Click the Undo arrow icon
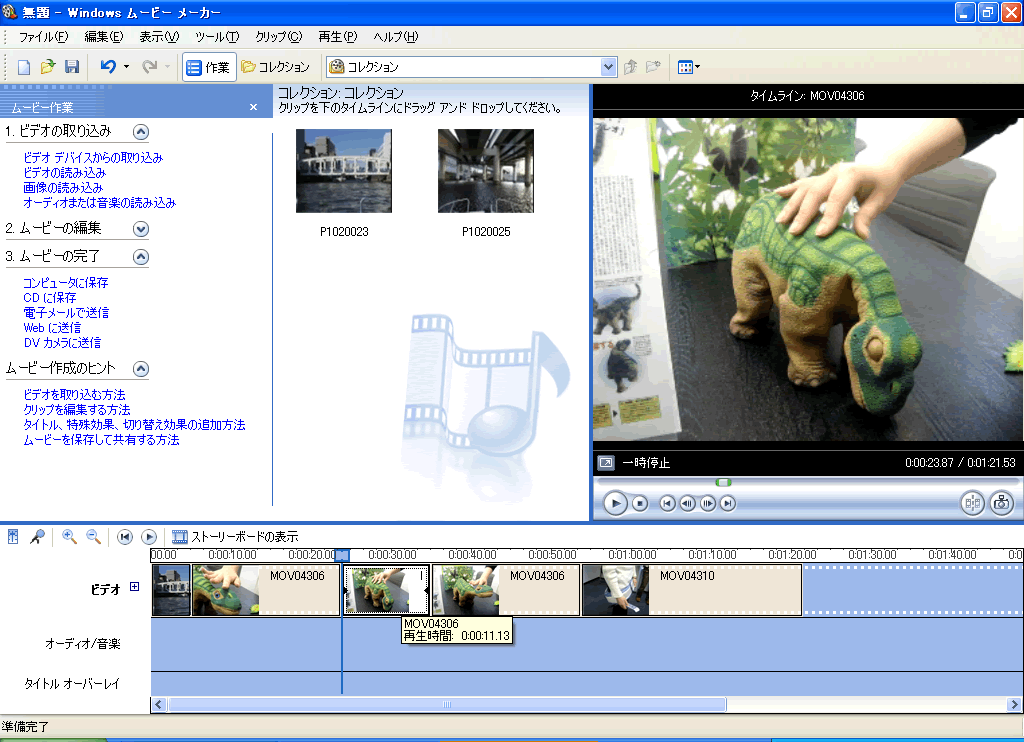Viewport: 1024px width, 742px height. [x=108, y=67]
